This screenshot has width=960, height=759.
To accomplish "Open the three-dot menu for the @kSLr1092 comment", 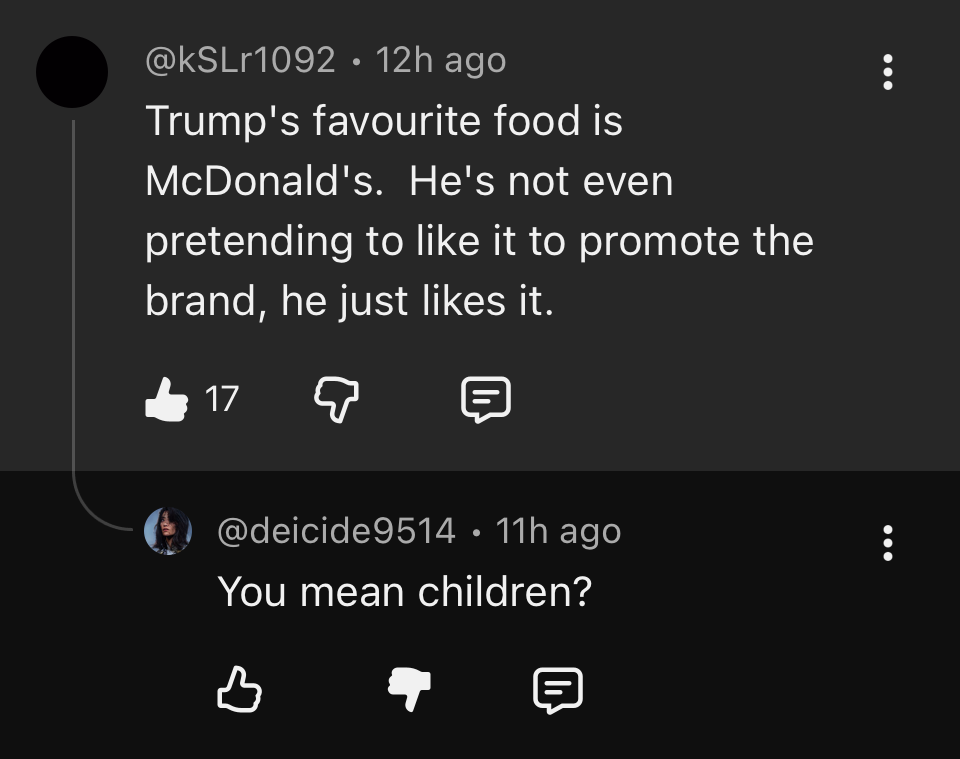I will (886, 73).
